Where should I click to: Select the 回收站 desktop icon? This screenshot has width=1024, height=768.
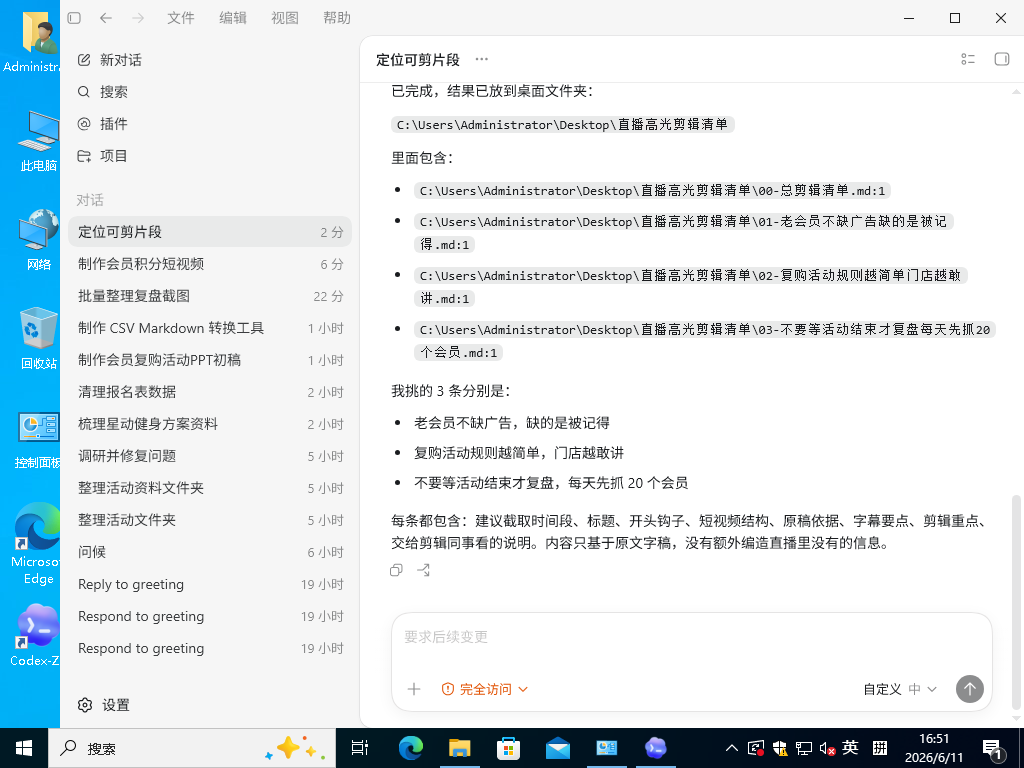39,338
